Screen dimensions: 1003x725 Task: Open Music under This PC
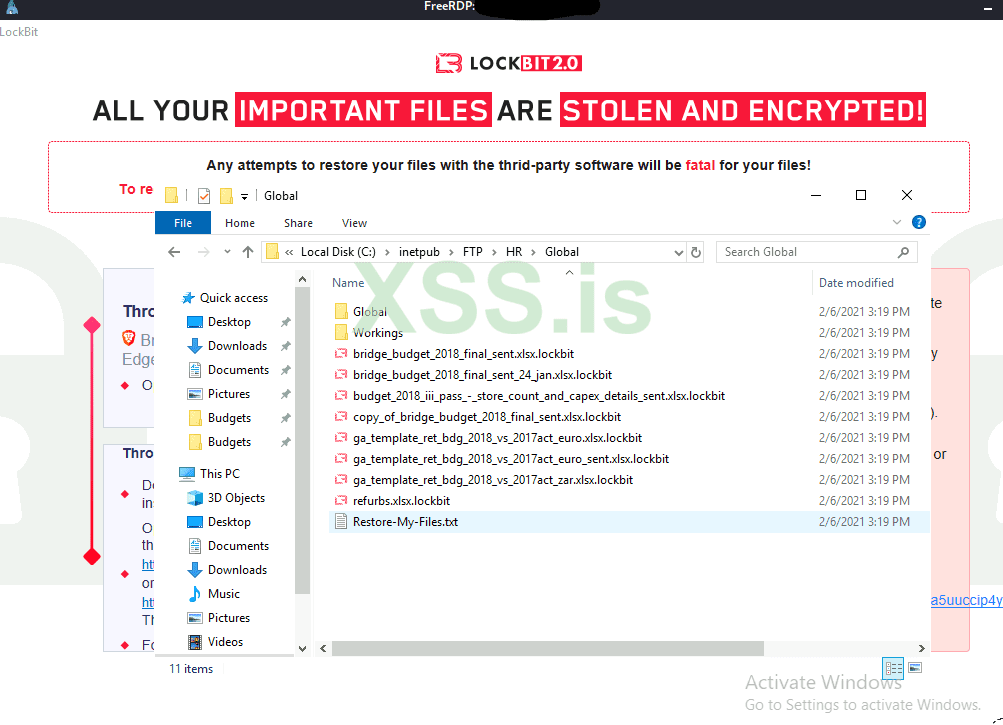[x=223, y=594]
